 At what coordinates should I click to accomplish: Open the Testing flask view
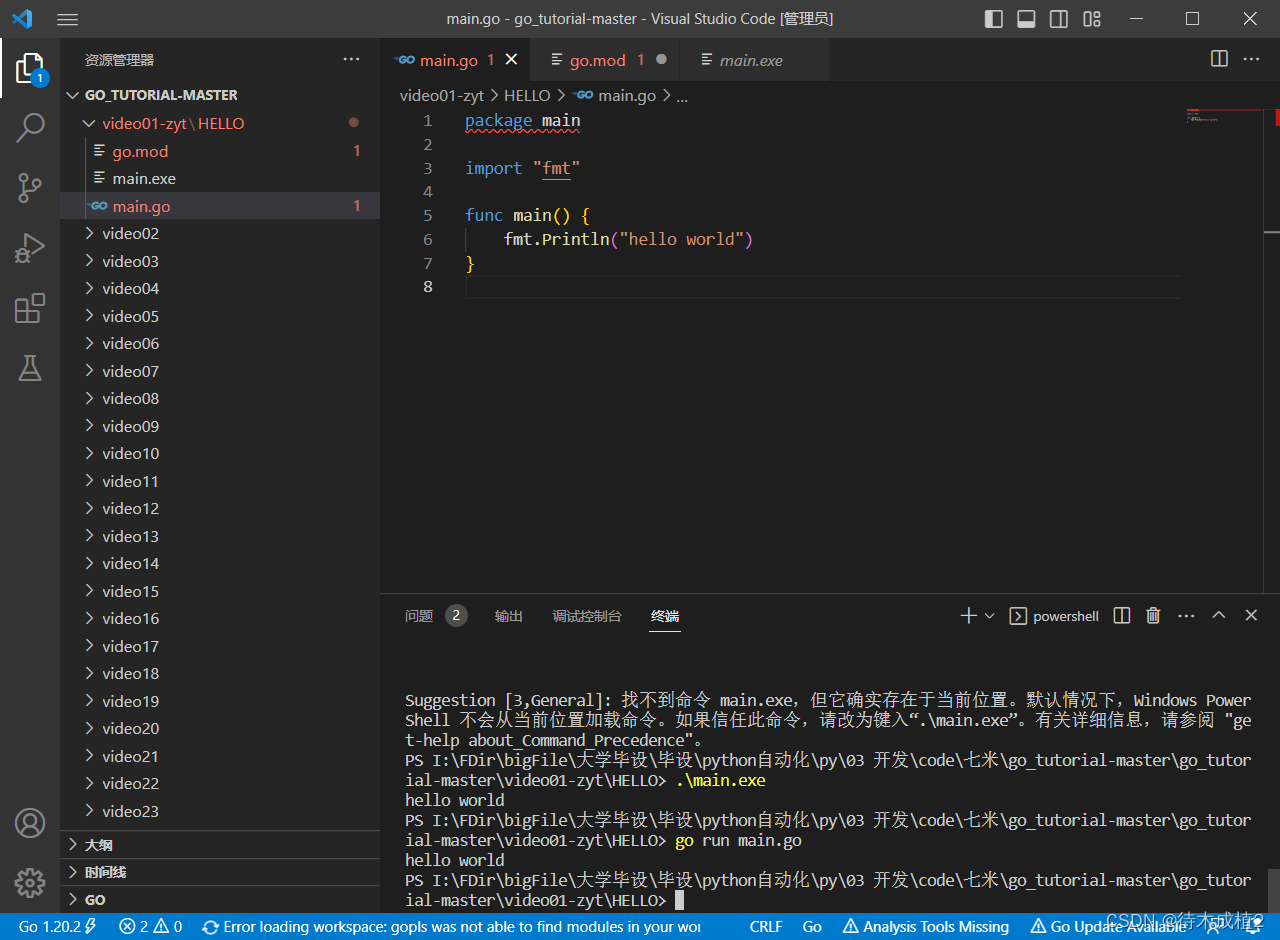tap(30, 368)
